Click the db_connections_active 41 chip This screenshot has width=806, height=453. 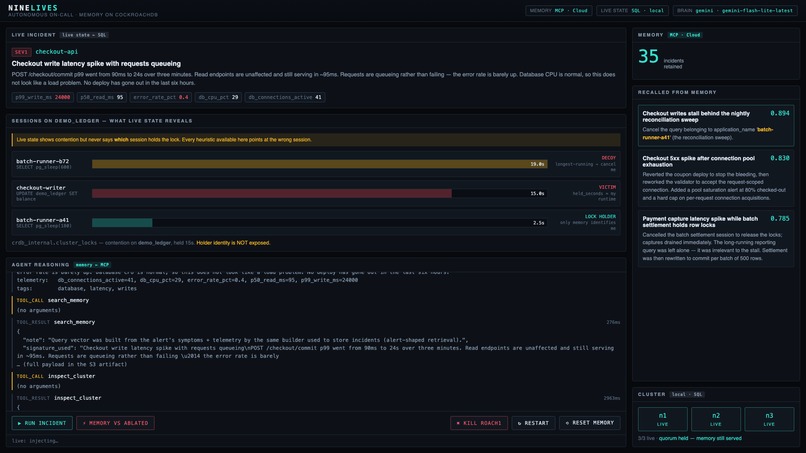pos(285,97)
